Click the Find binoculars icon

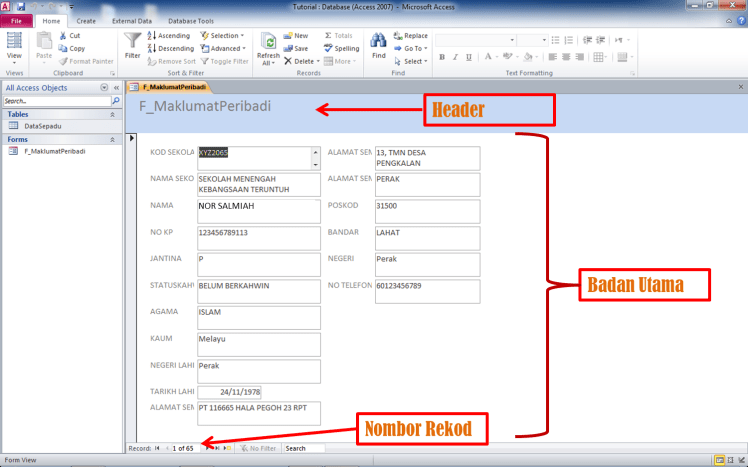tap(378, 42)
